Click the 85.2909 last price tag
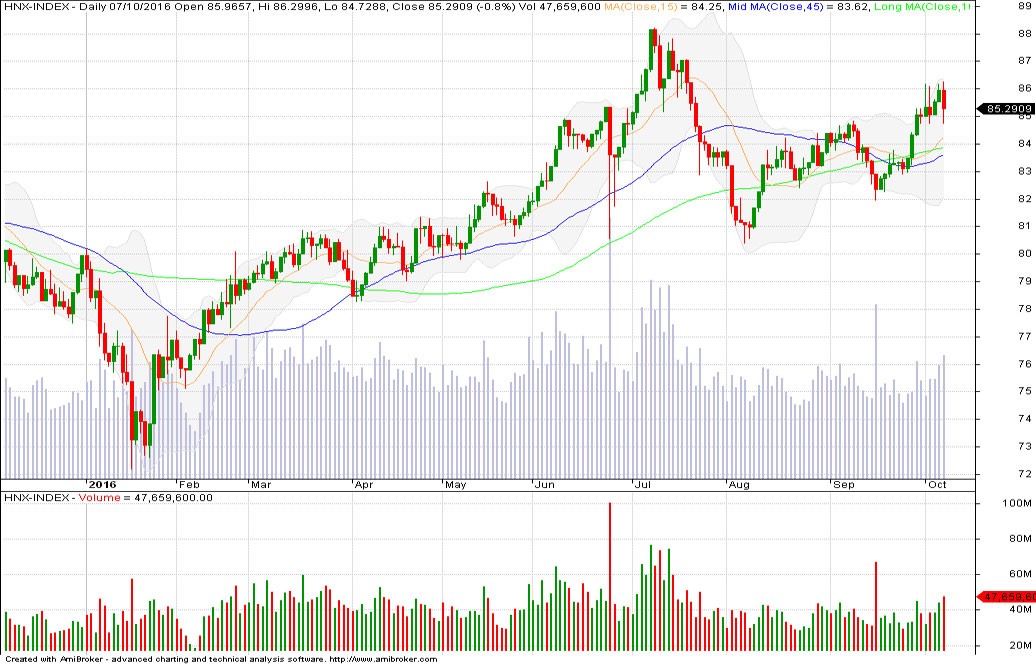Viewport: 1036px width, 664px height. 1008,108
